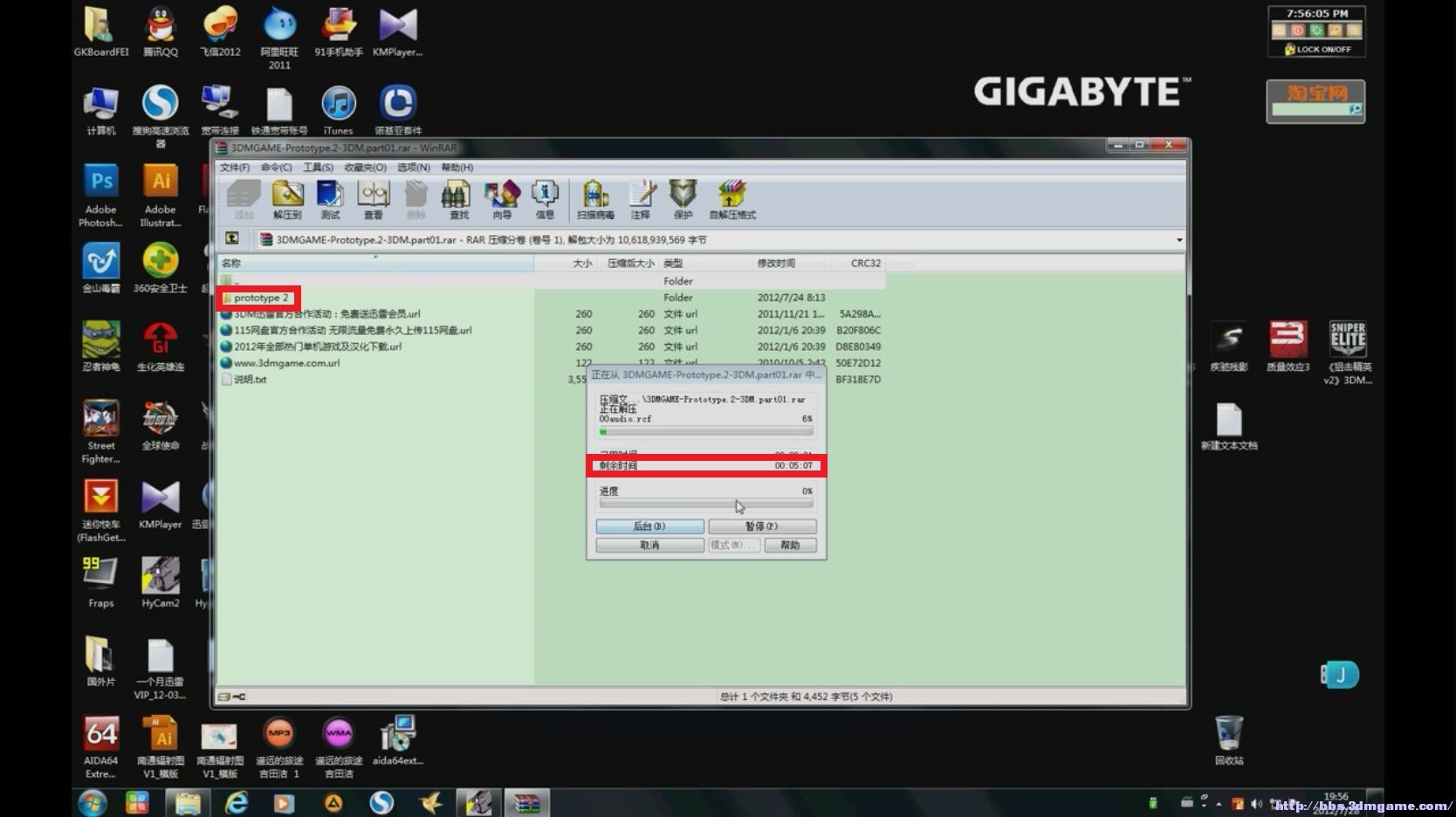This screenshot has width=1456, height=817.
Task: Open the 360安全卫士 desktop icon
Action: (161, 268)
